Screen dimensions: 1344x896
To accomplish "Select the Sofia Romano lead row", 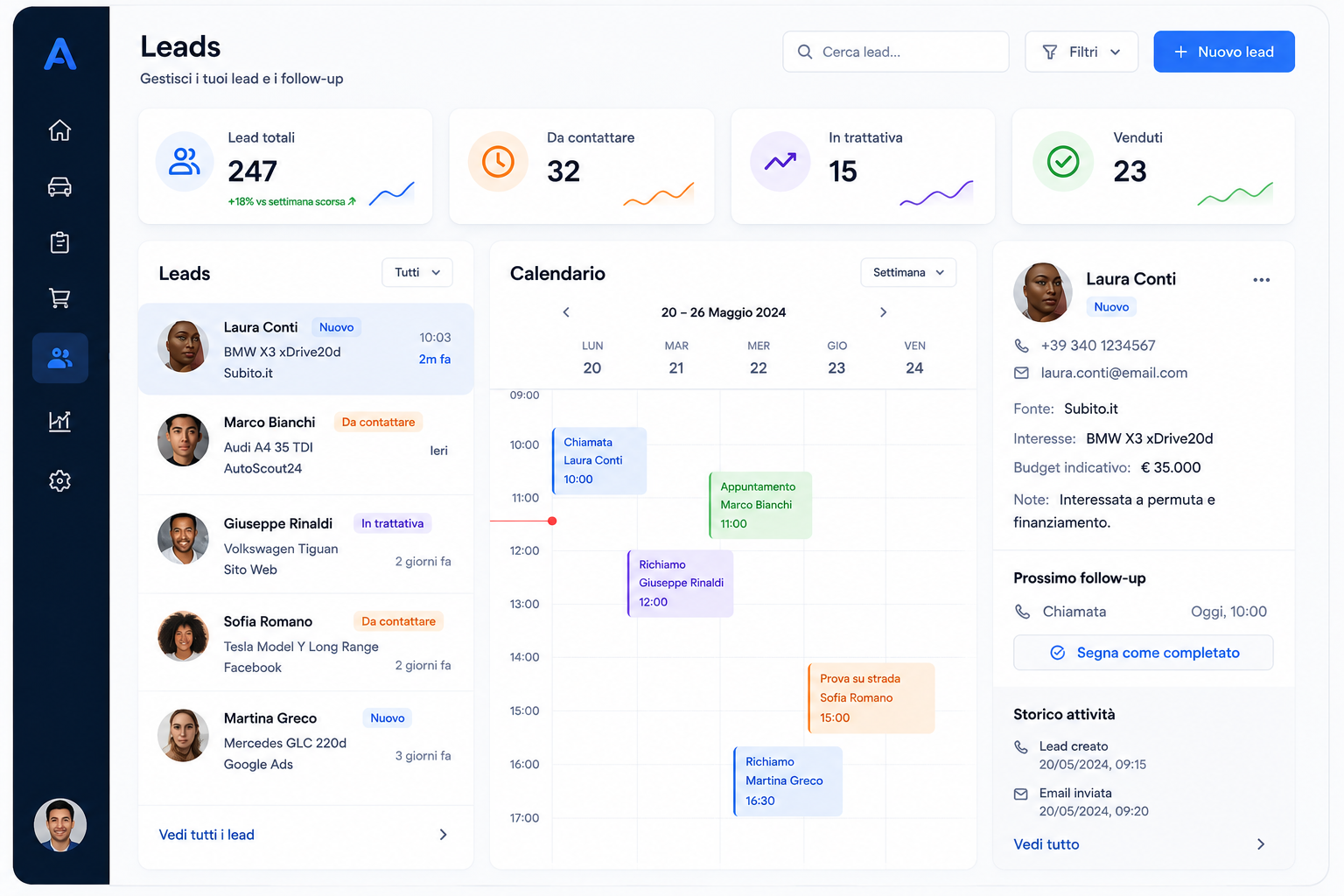I will tap(305, 643).
